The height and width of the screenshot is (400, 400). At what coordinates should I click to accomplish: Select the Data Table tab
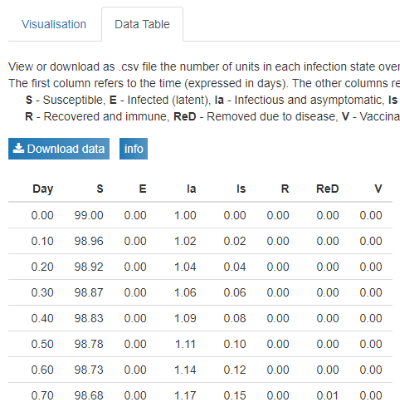(142, 24)
